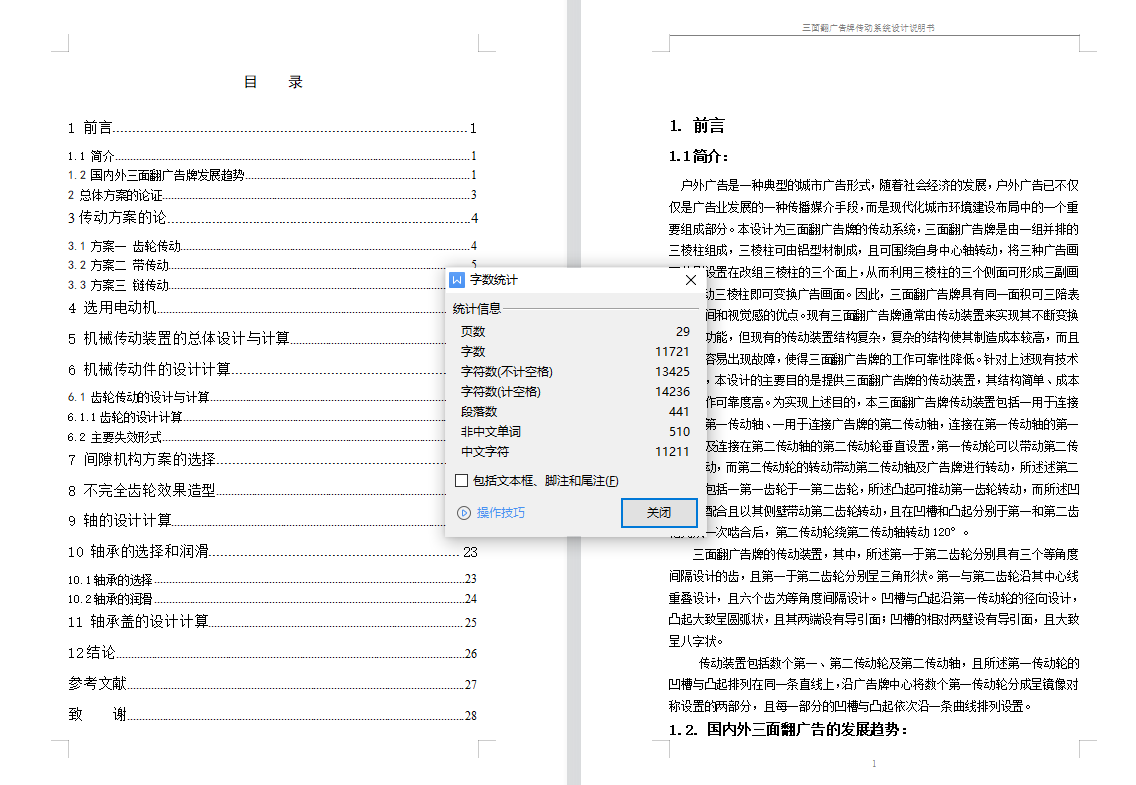Click the WPS logo in the 字数统计 title bar
The image size is (1136, 785).
[458, 281]
